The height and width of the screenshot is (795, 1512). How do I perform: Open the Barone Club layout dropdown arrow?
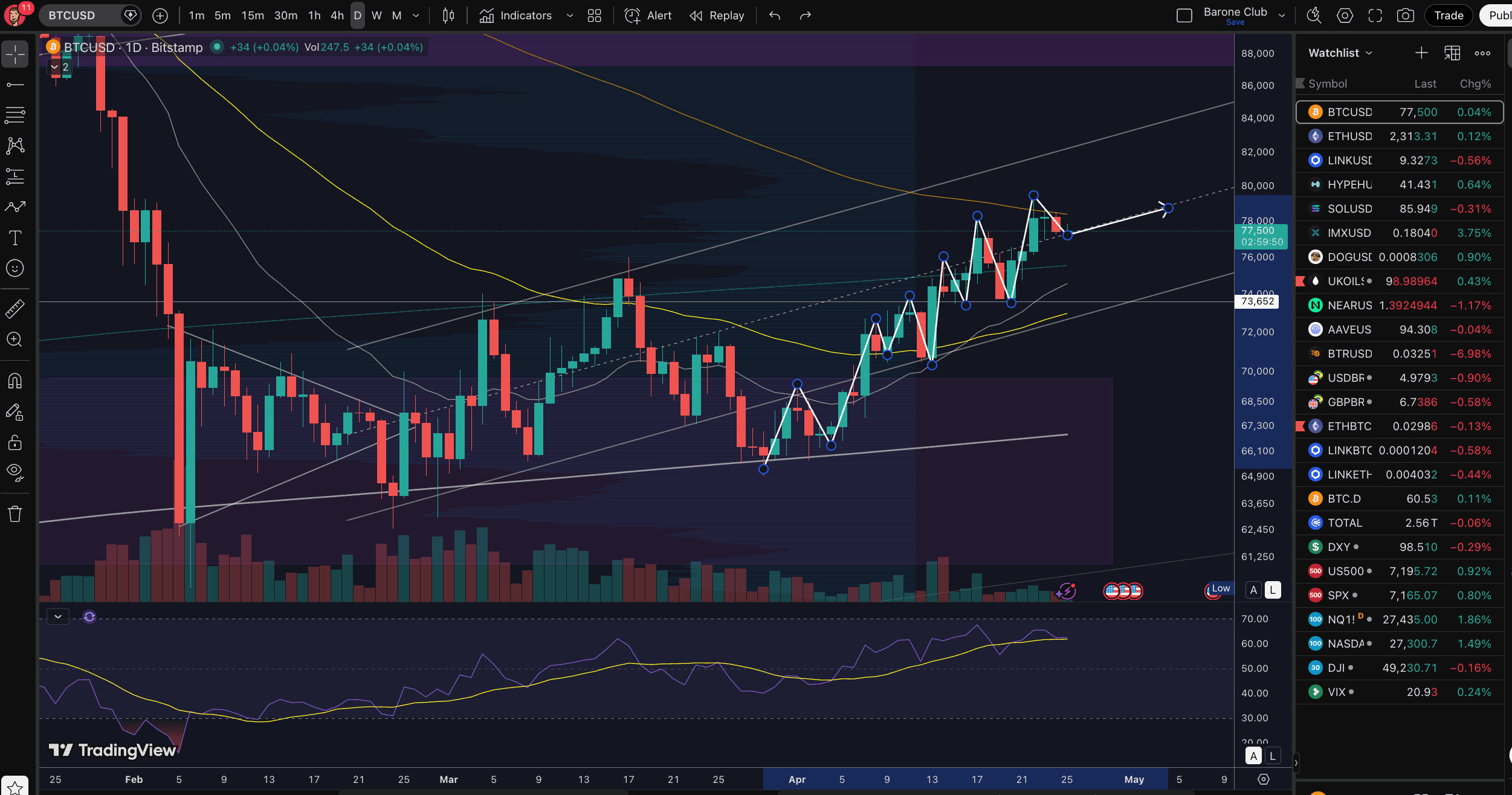click(1282, 16)
